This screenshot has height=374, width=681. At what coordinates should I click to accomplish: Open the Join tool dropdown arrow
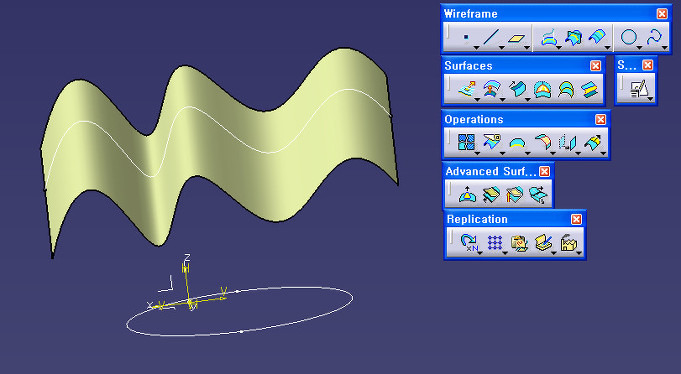coord(477,153)
